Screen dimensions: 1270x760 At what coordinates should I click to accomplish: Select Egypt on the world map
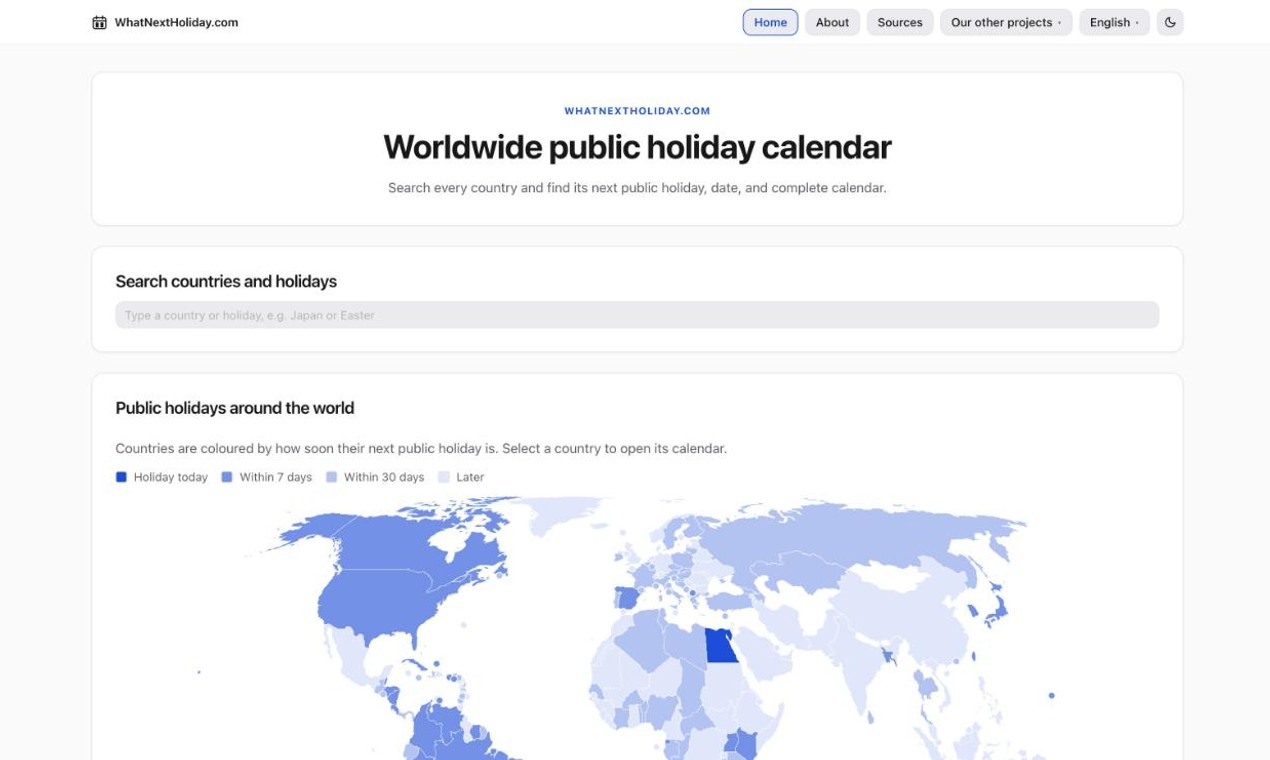(x=720, y=646)
